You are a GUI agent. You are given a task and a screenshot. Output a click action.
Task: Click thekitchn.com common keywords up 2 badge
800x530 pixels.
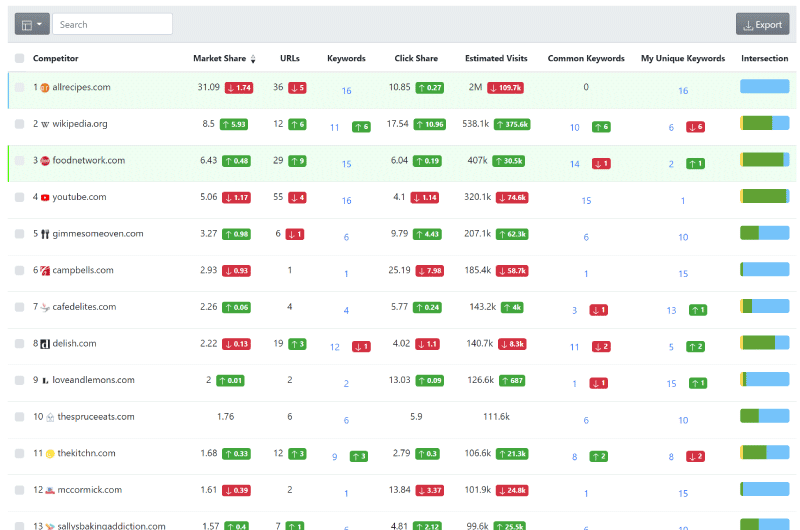click(598, 457)
